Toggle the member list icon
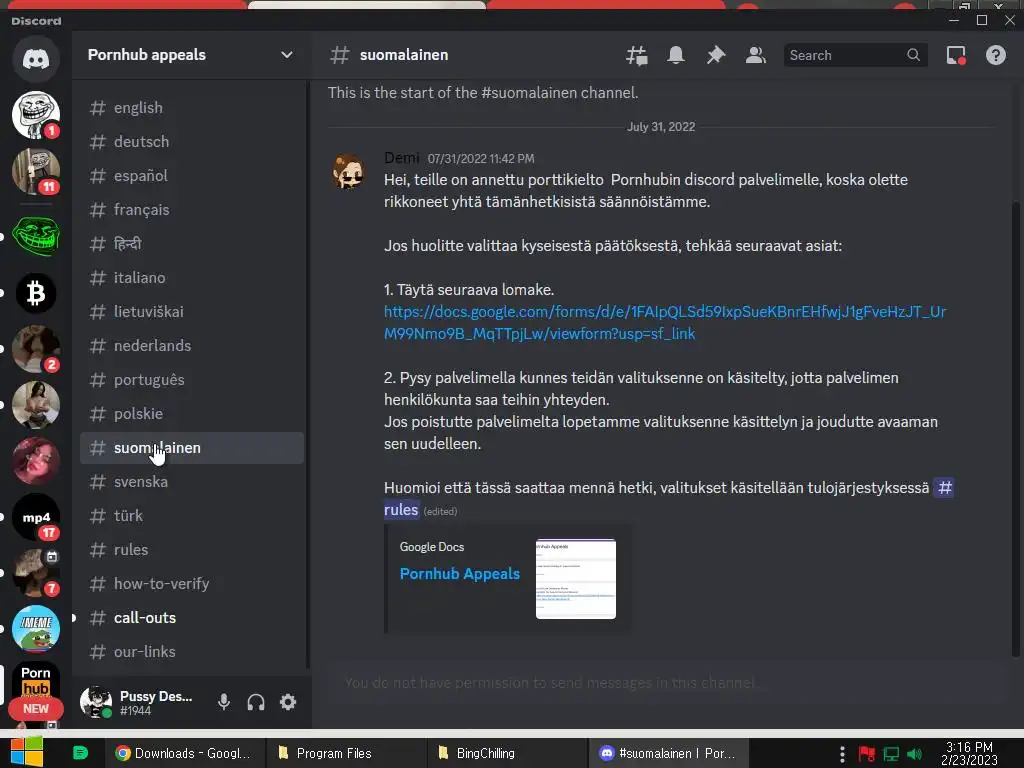 click(x=756, y=56)
